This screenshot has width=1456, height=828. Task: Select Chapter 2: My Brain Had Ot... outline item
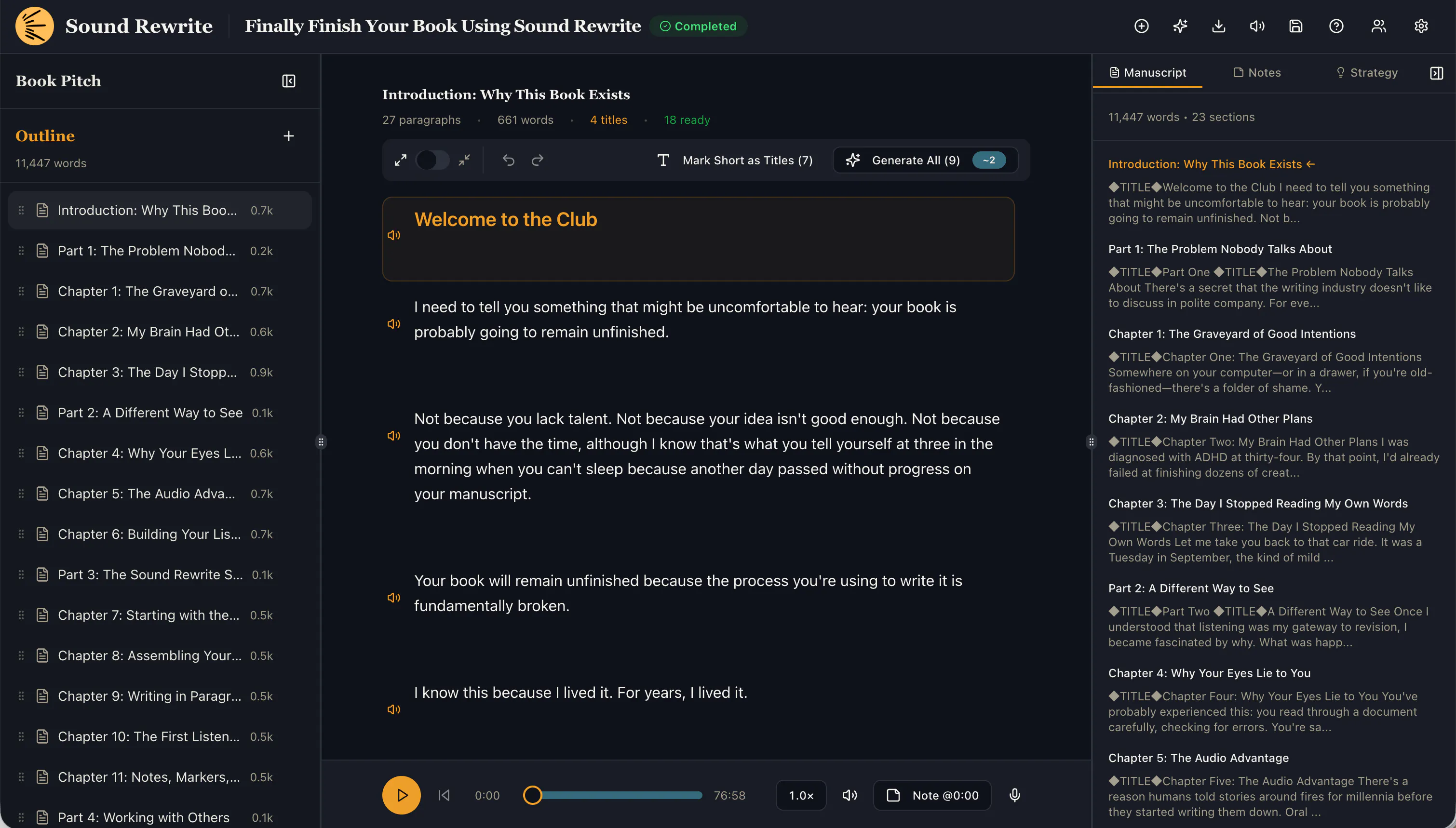tap(160, 332)
